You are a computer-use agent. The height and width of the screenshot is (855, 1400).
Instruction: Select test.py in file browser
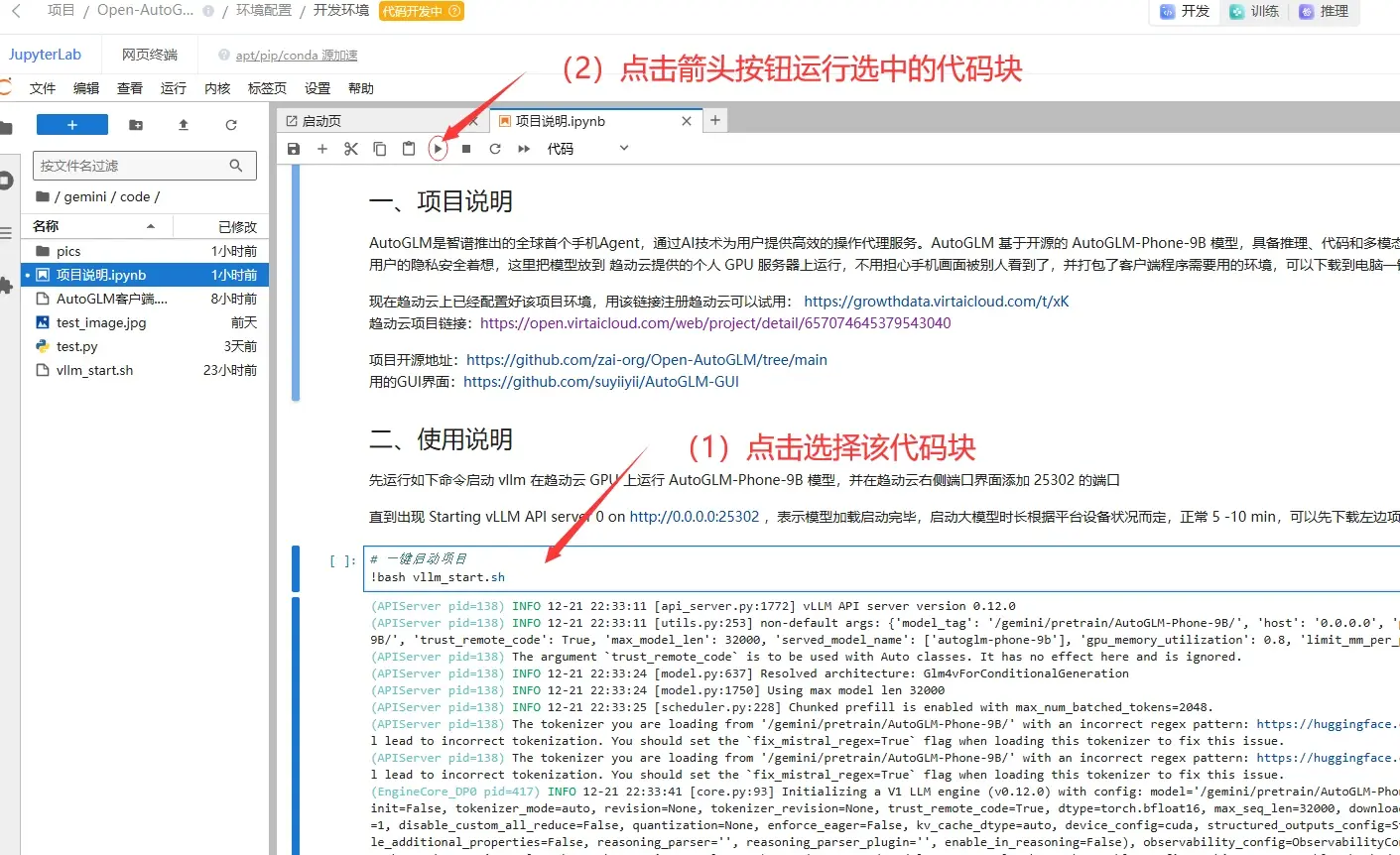click(x=146, y=346)
